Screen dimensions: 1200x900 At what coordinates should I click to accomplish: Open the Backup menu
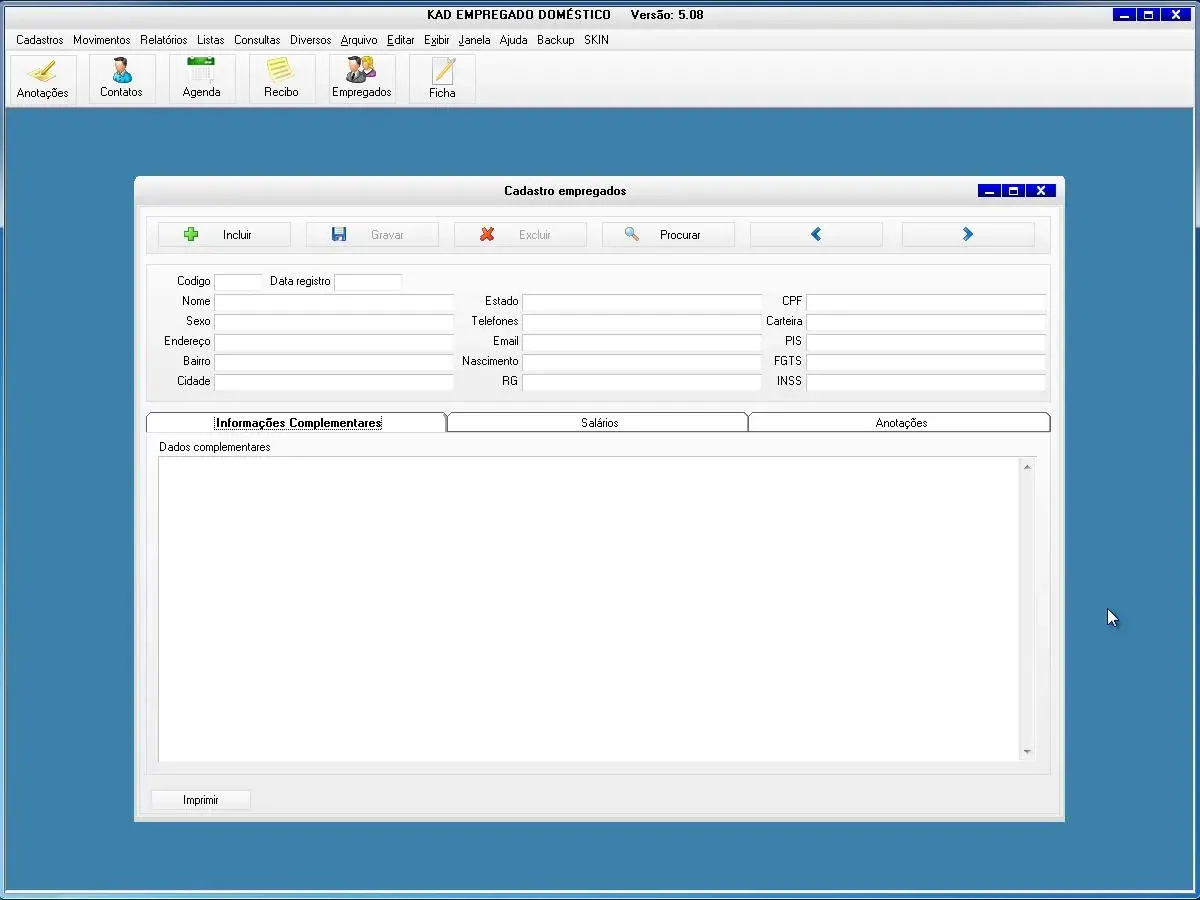tap(555, 40)
